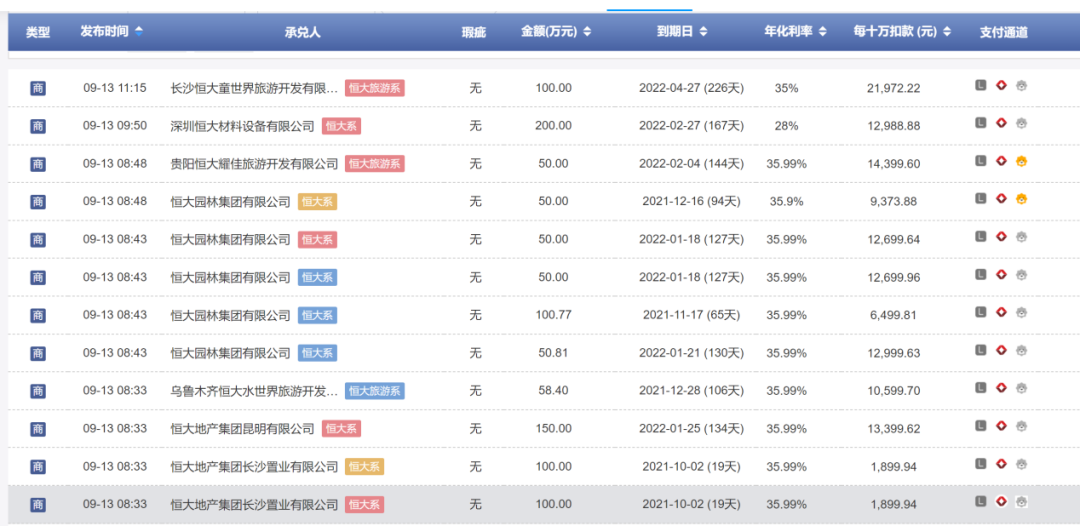Click the 承兑人 column header
The image size is (1080, 526).
tap(302, 32)
